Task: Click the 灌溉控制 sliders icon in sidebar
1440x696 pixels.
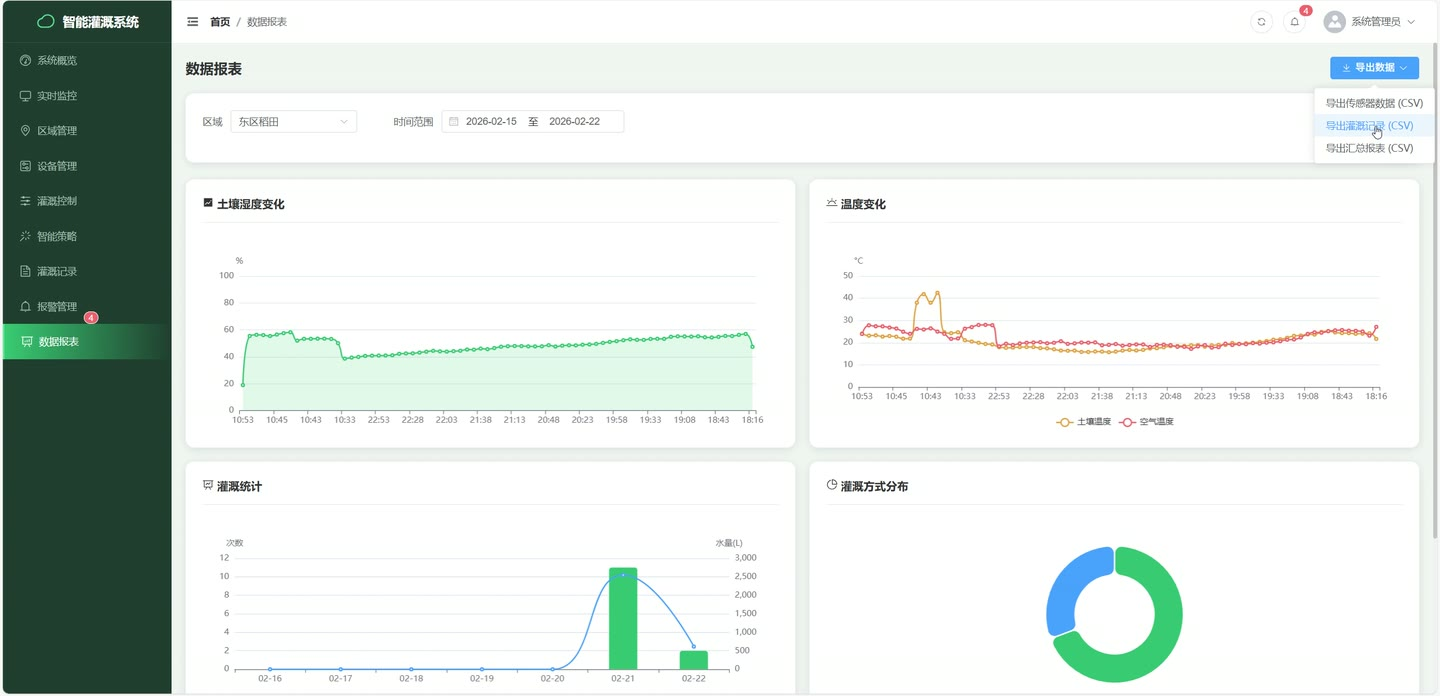Action: [x=26, y=201]
